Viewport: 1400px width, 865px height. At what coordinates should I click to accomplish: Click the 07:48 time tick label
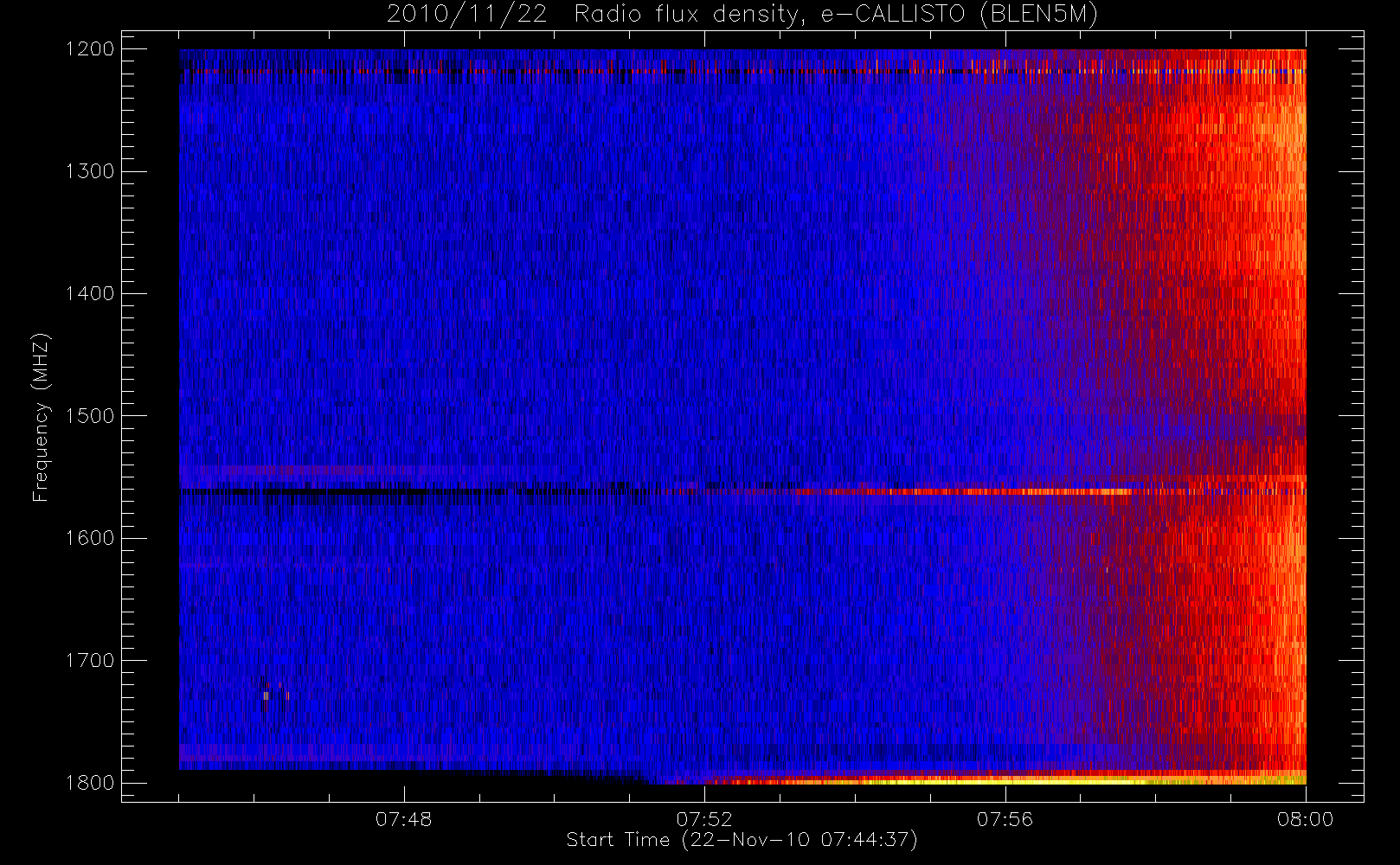pos(403,819)
